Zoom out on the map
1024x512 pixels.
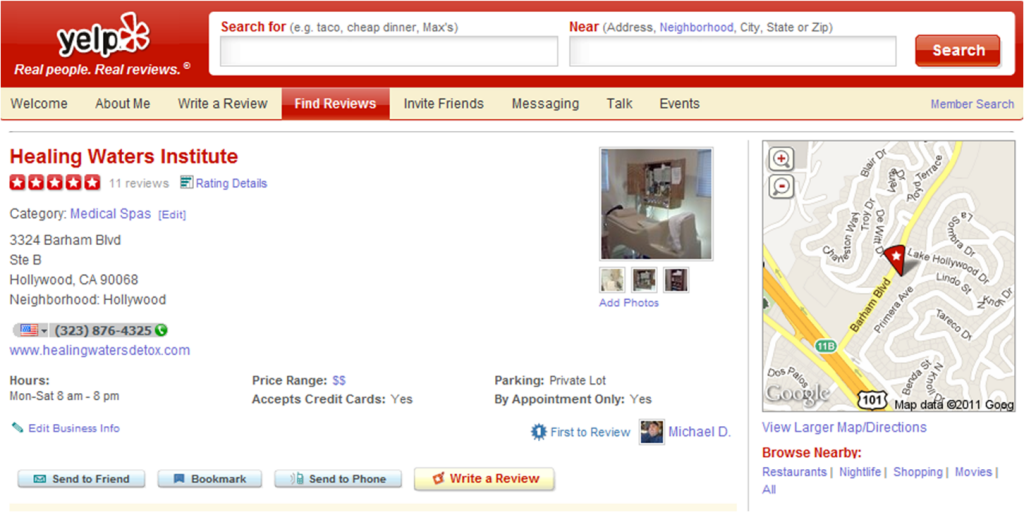pos(782,186)
